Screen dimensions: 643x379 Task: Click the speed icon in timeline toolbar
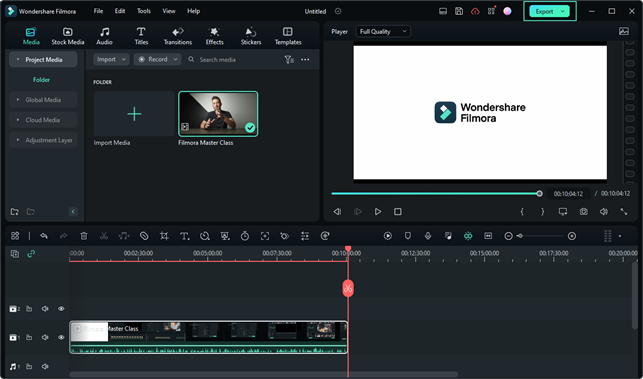205,236
